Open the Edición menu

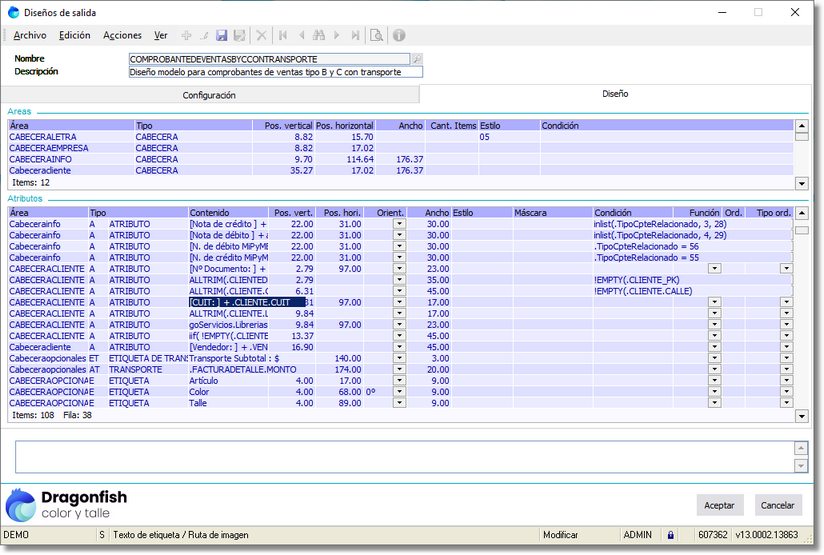tap(75, 35)
